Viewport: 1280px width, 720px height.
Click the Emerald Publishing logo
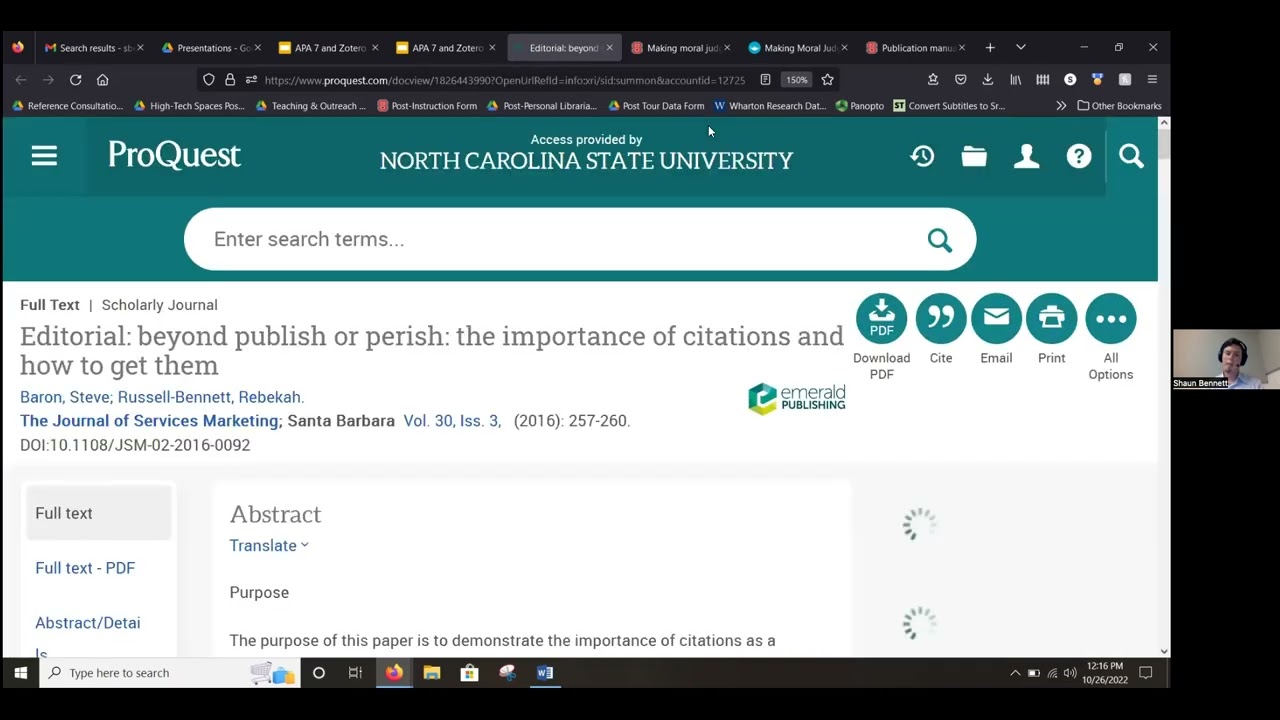(796, 398)
